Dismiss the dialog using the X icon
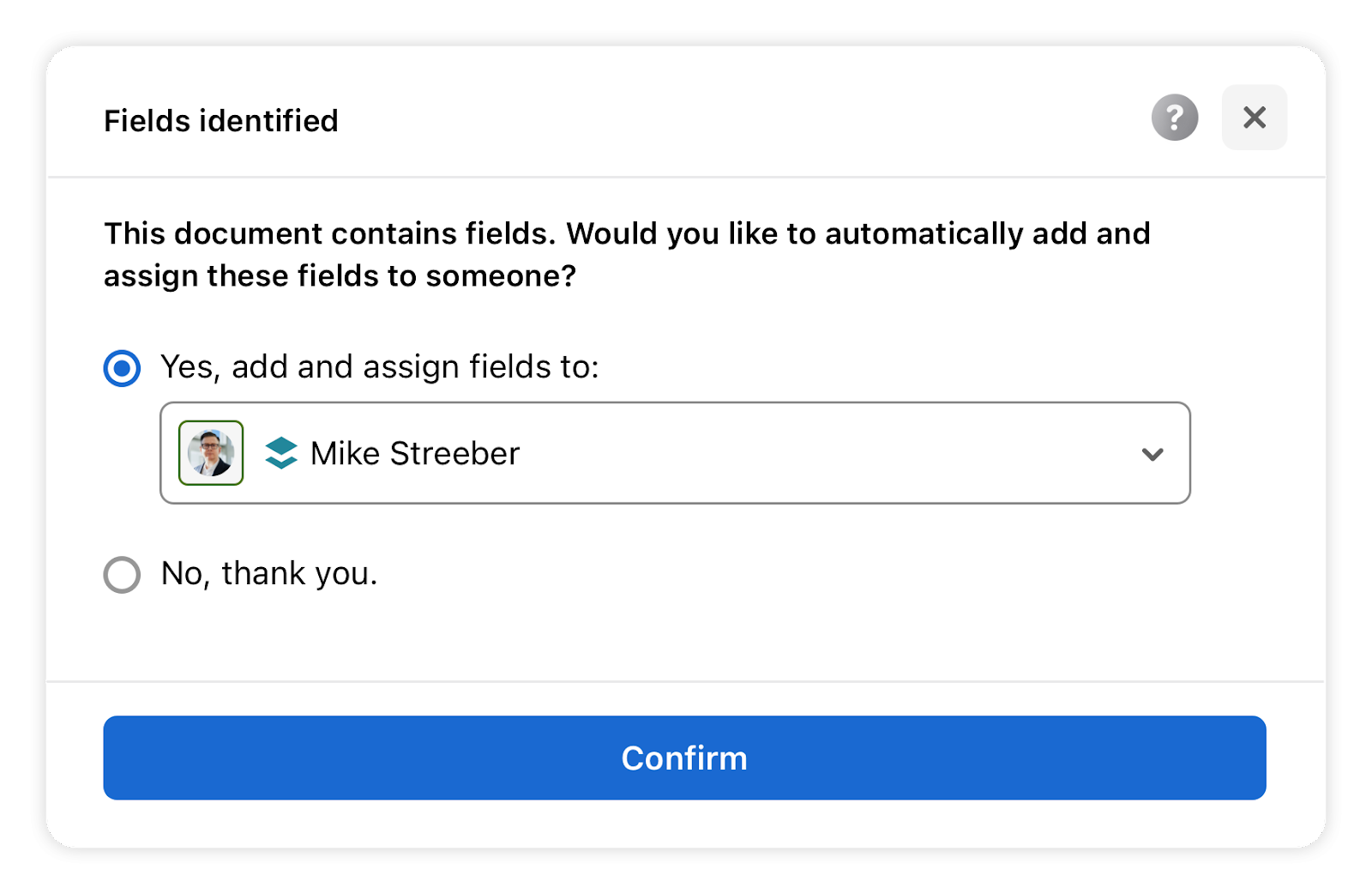The image size is (1372, 894). [x=1254, y=118]
